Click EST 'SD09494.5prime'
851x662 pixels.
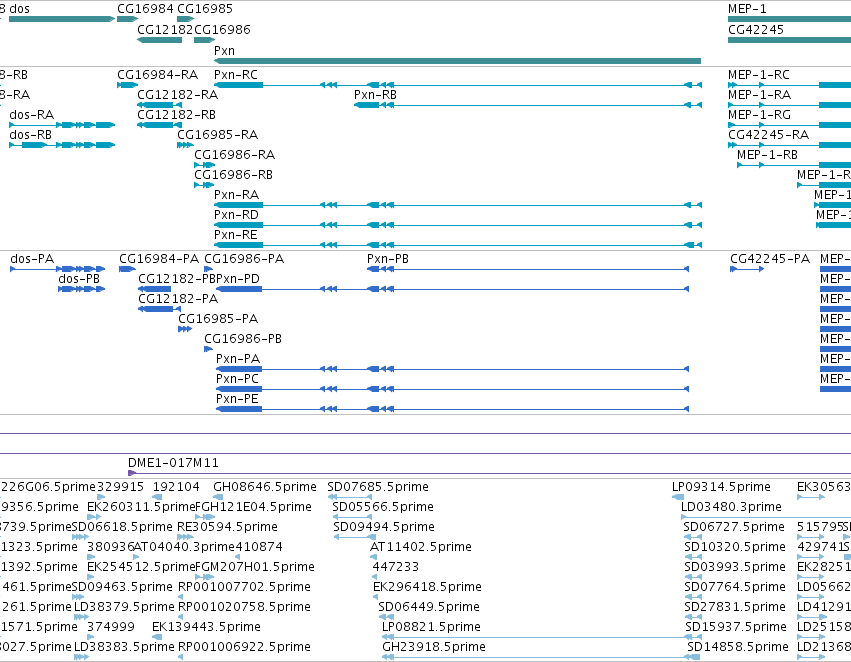(384, 527)
